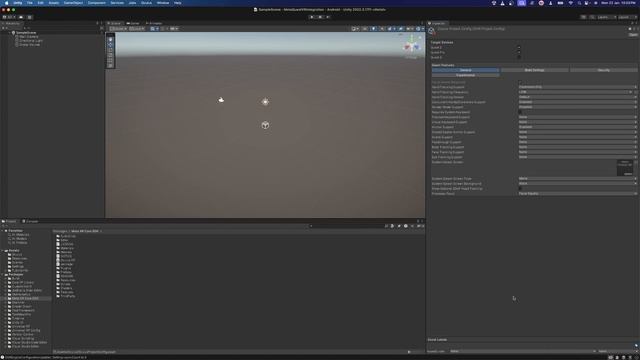640x360 pixels.
Task: Select the Security features tab
Action: [604, 70]
